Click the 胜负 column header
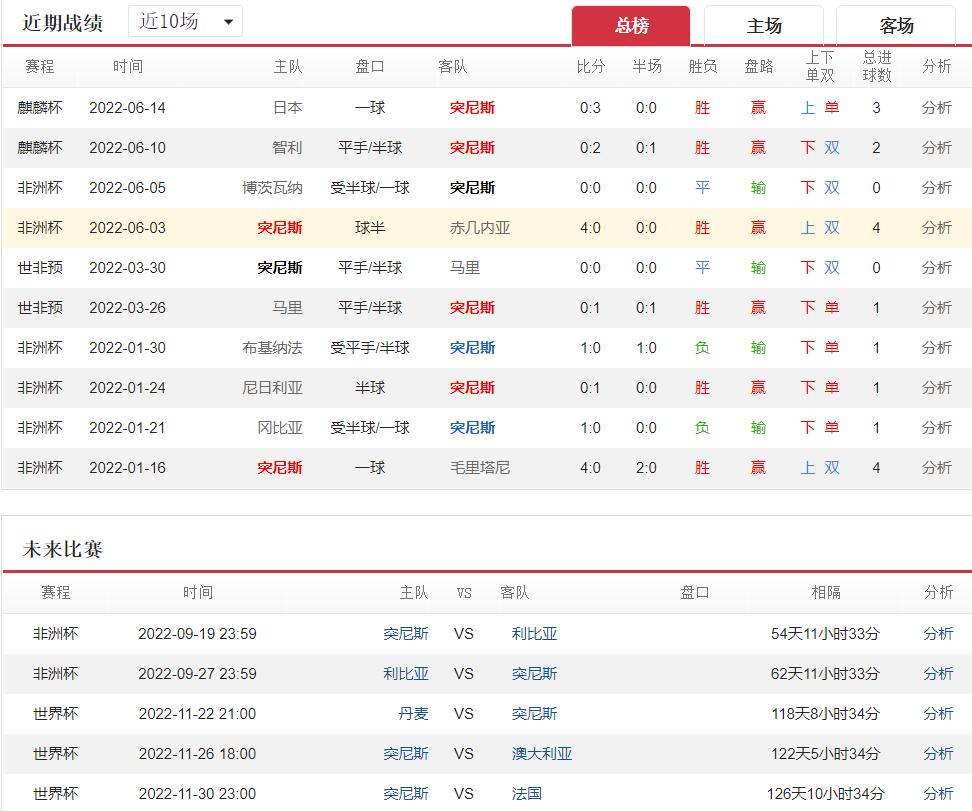The height and width of the screenshot is (811, 972). click(703, 66)
